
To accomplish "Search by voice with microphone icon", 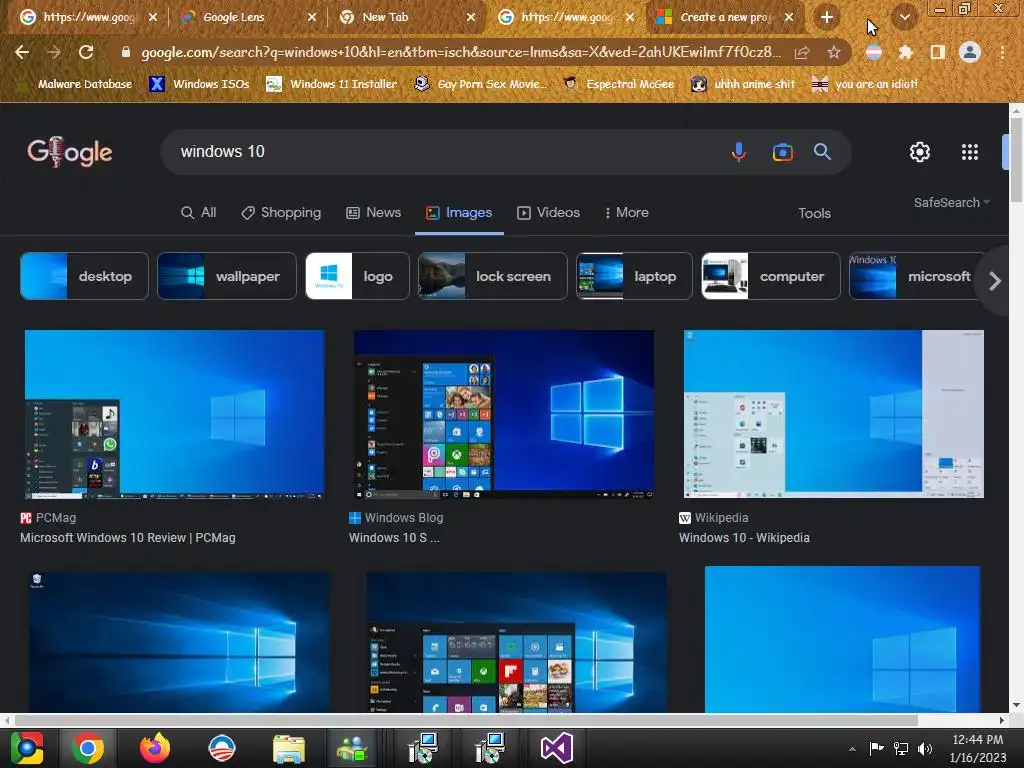I will point(739,152).
